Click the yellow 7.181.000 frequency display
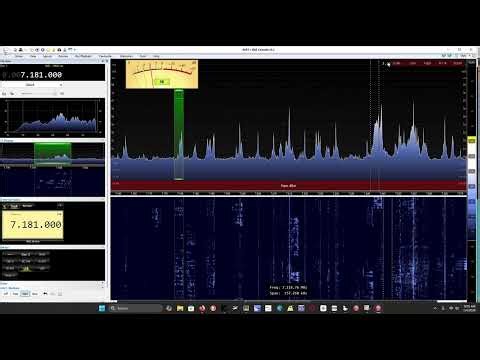Viewport: 480px width, 360px height. 33,224
